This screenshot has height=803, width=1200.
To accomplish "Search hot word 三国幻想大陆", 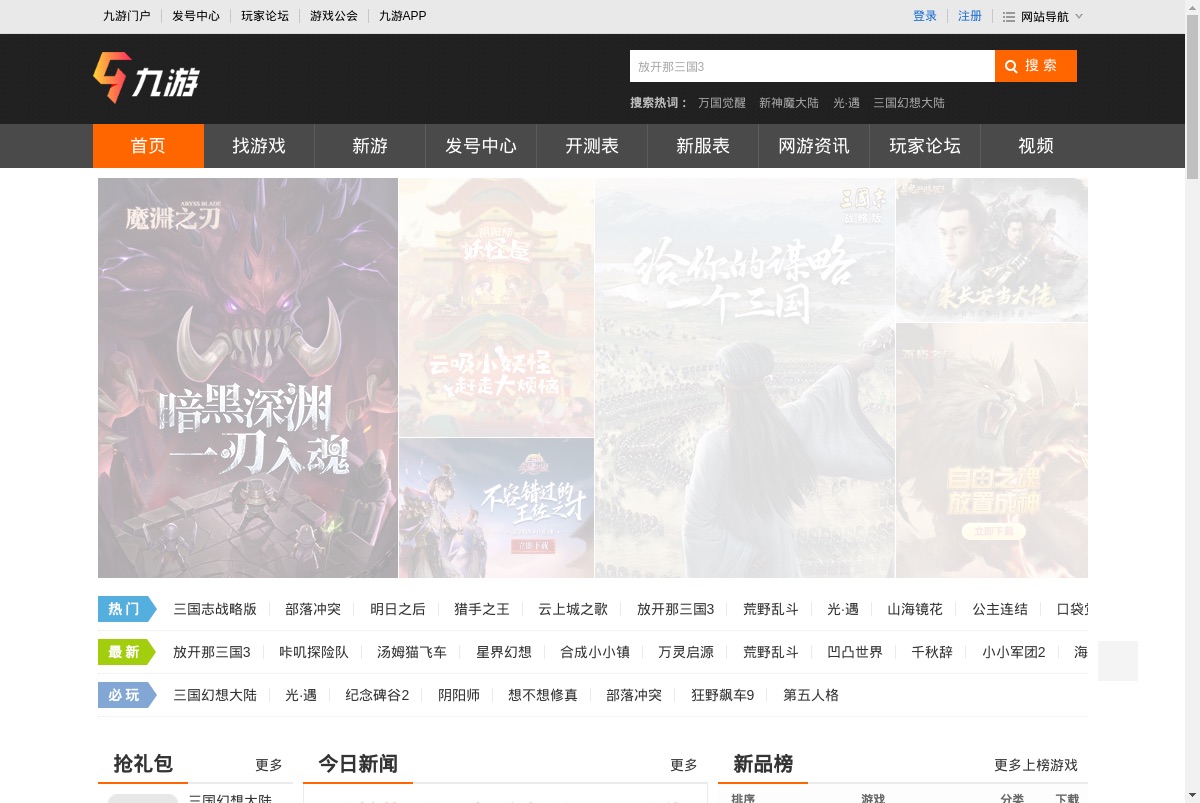I will point(909,103).
